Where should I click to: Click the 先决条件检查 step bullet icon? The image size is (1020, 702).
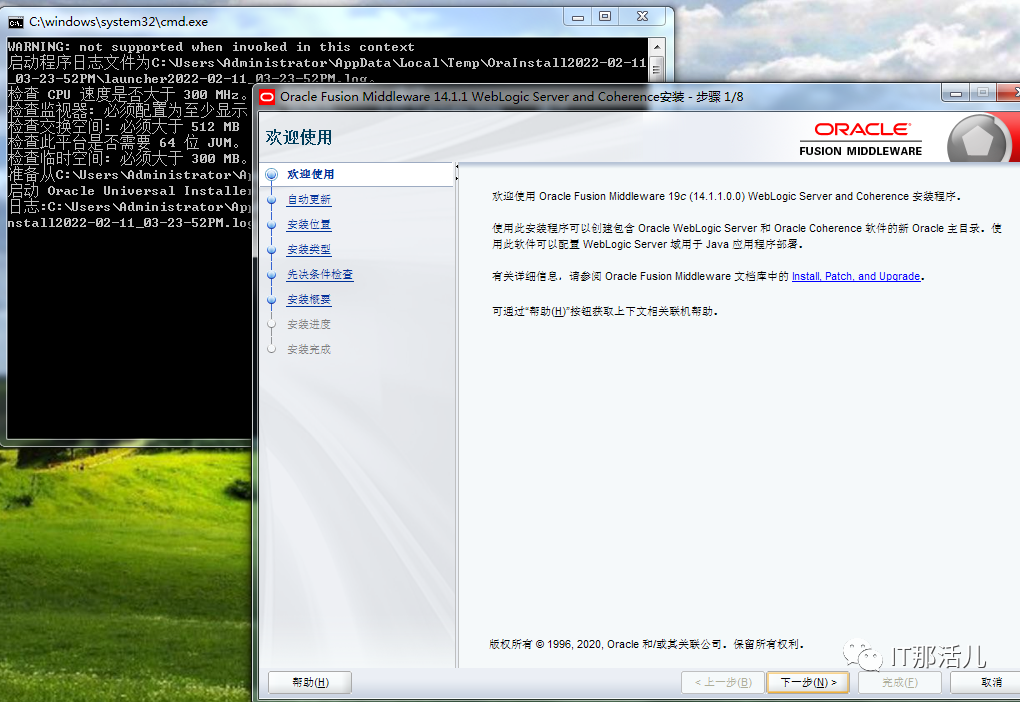272,275
